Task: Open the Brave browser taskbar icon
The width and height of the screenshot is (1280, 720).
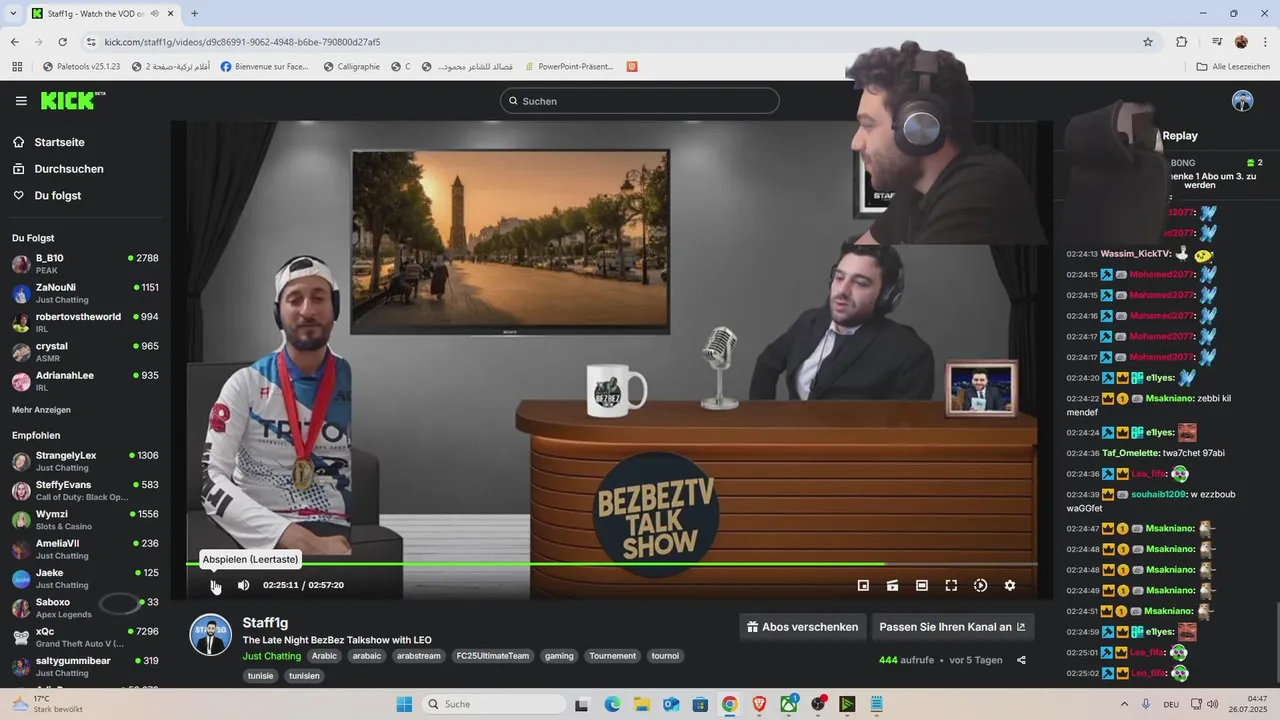Action: [x=759, y=704]
